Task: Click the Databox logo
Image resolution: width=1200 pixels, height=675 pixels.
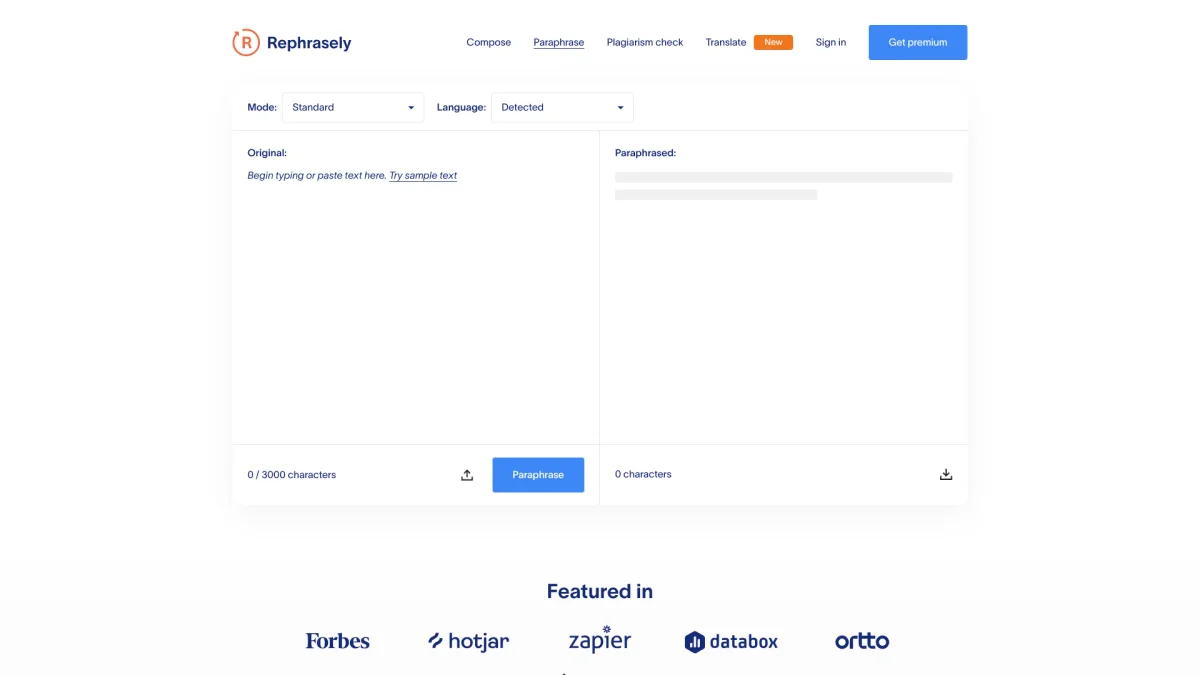Action: tap(731, 642)
